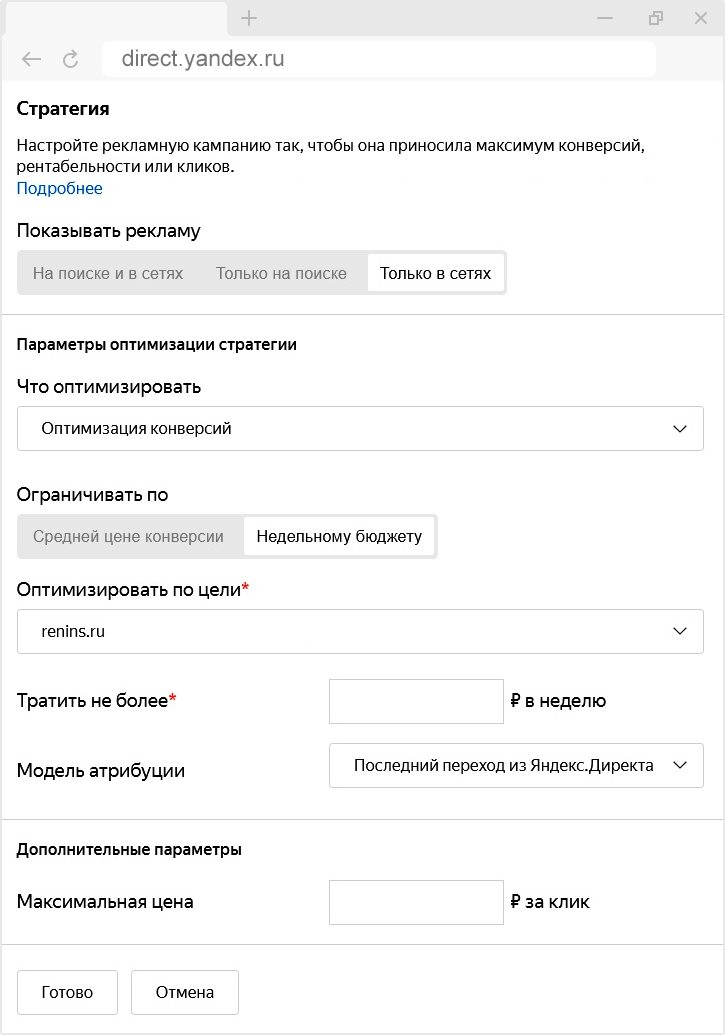Minimize the browser window

click(x=605, y=18)
